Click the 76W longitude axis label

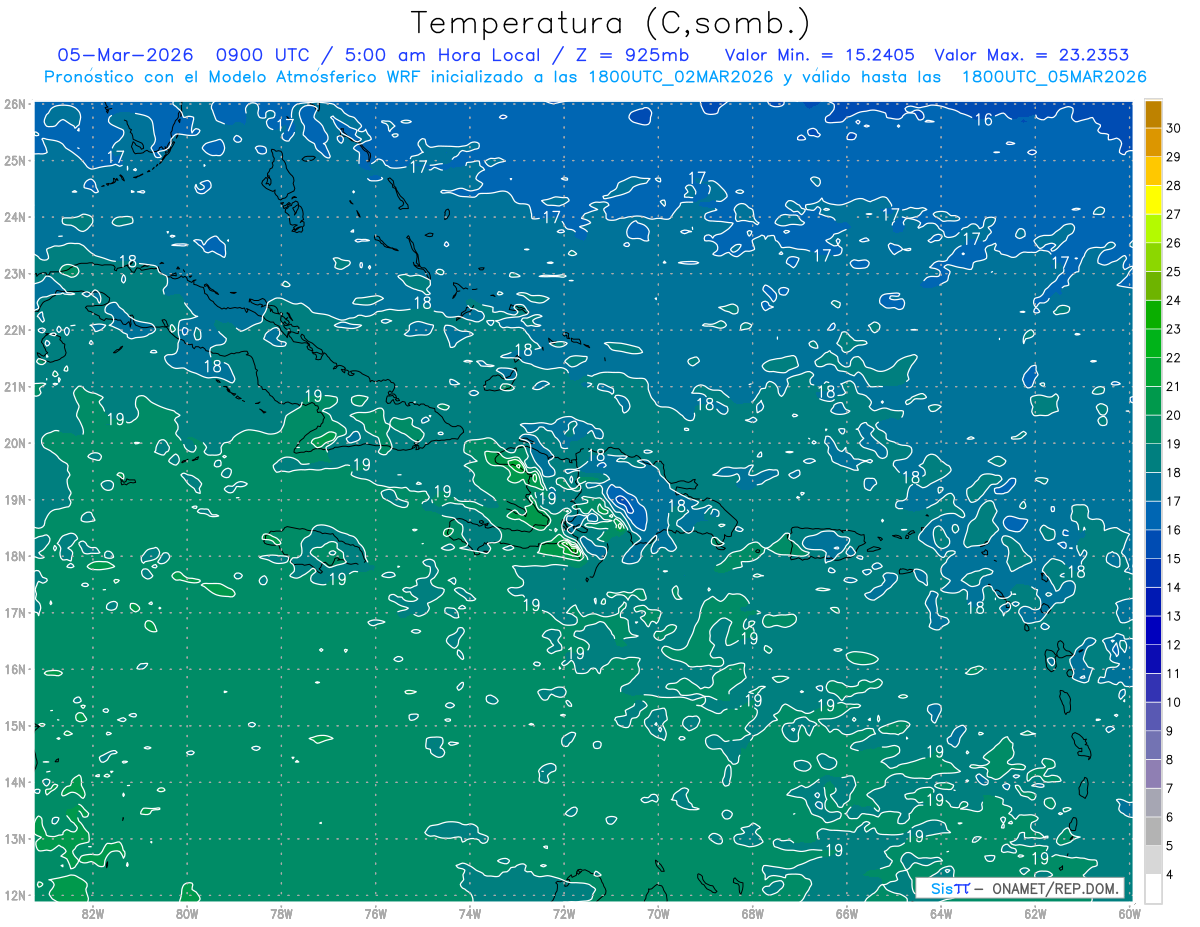click(375, 913)
